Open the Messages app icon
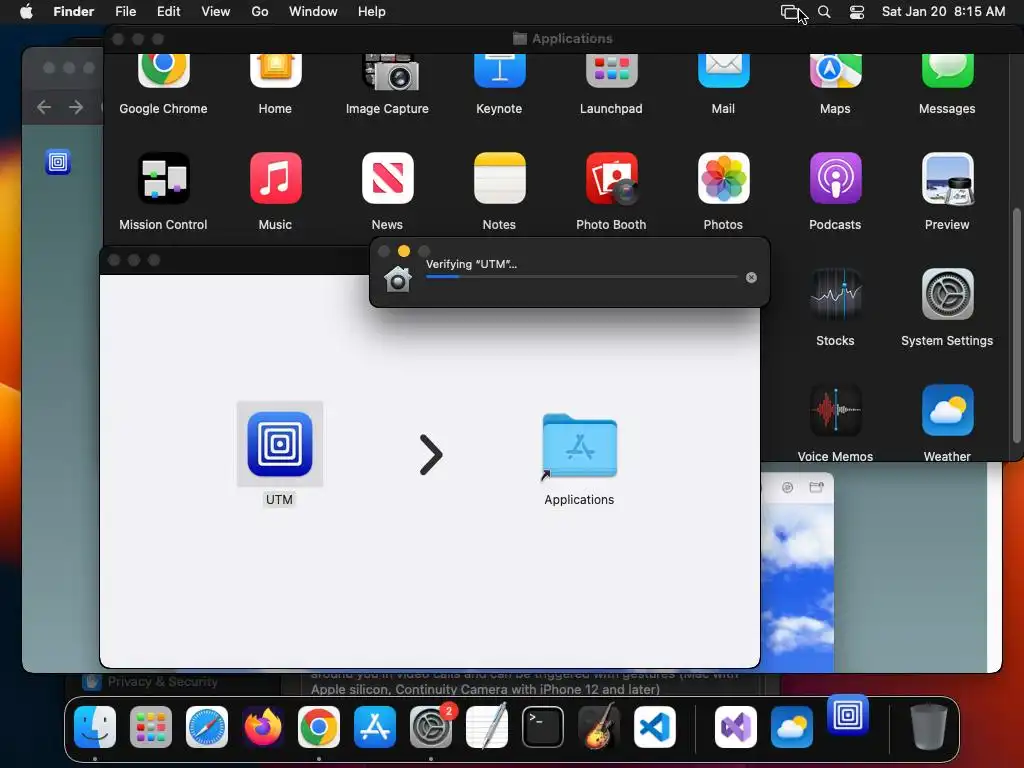The image size is (1024, 768). [x=947, y=71]
